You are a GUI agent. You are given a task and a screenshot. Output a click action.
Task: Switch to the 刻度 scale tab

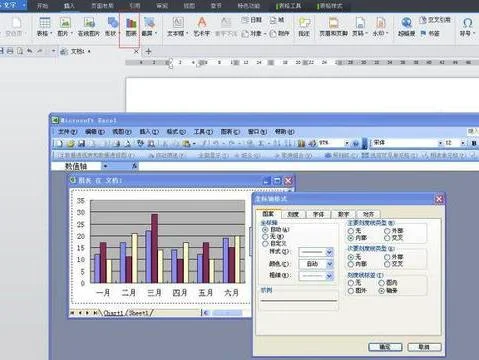pos(293,214)
